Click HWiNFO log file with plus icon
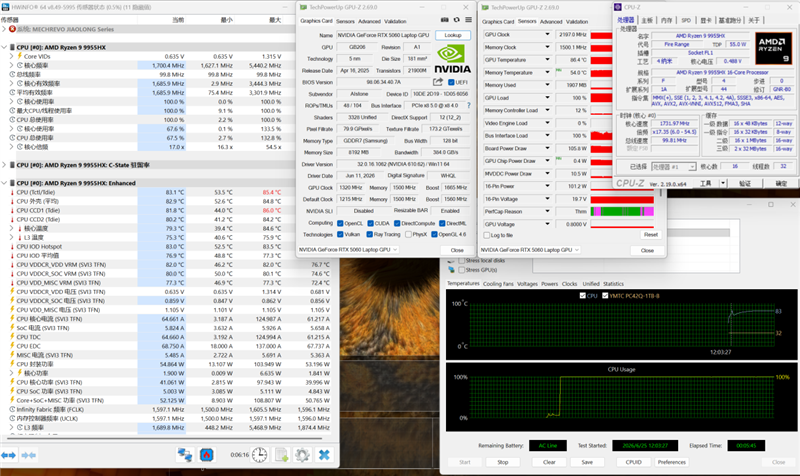The height and width of the screenshot is (476, 800). tap(281, 455)
